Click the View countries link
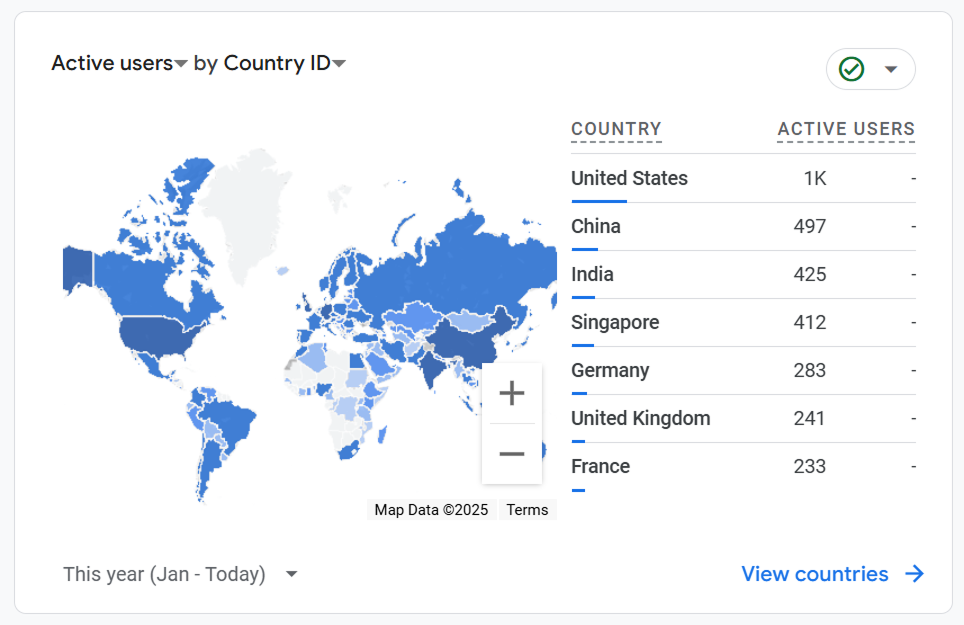 click(814, 574)
